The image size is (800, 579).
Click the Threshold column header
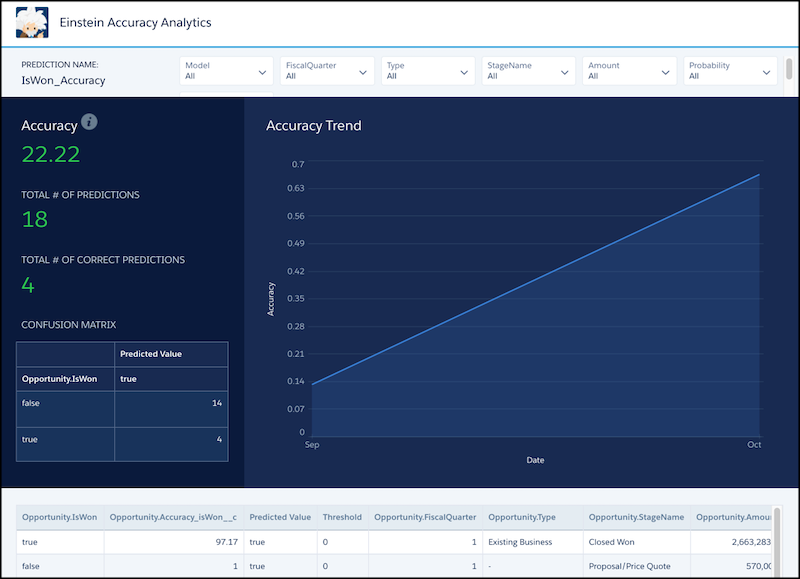pos(342,517)
